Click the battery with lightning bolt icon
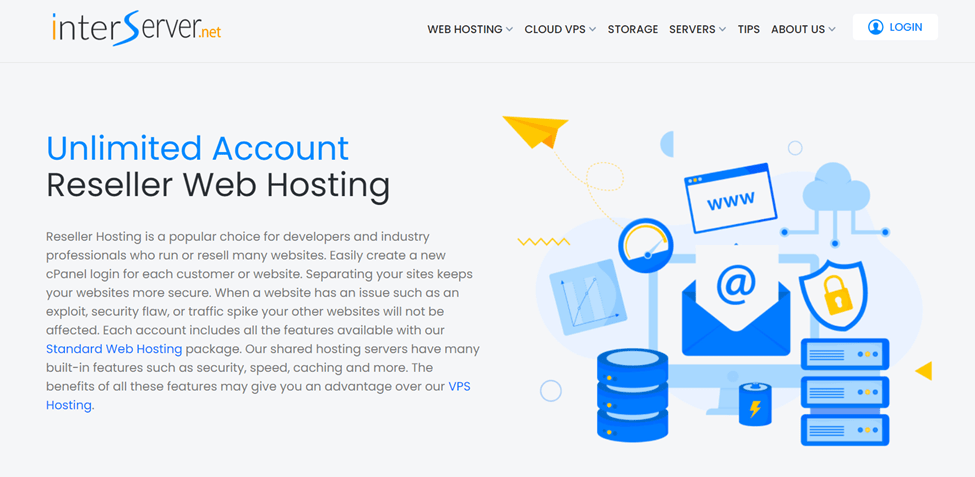Viewport: 975px width, 477px height. click(x=755, y=404)
